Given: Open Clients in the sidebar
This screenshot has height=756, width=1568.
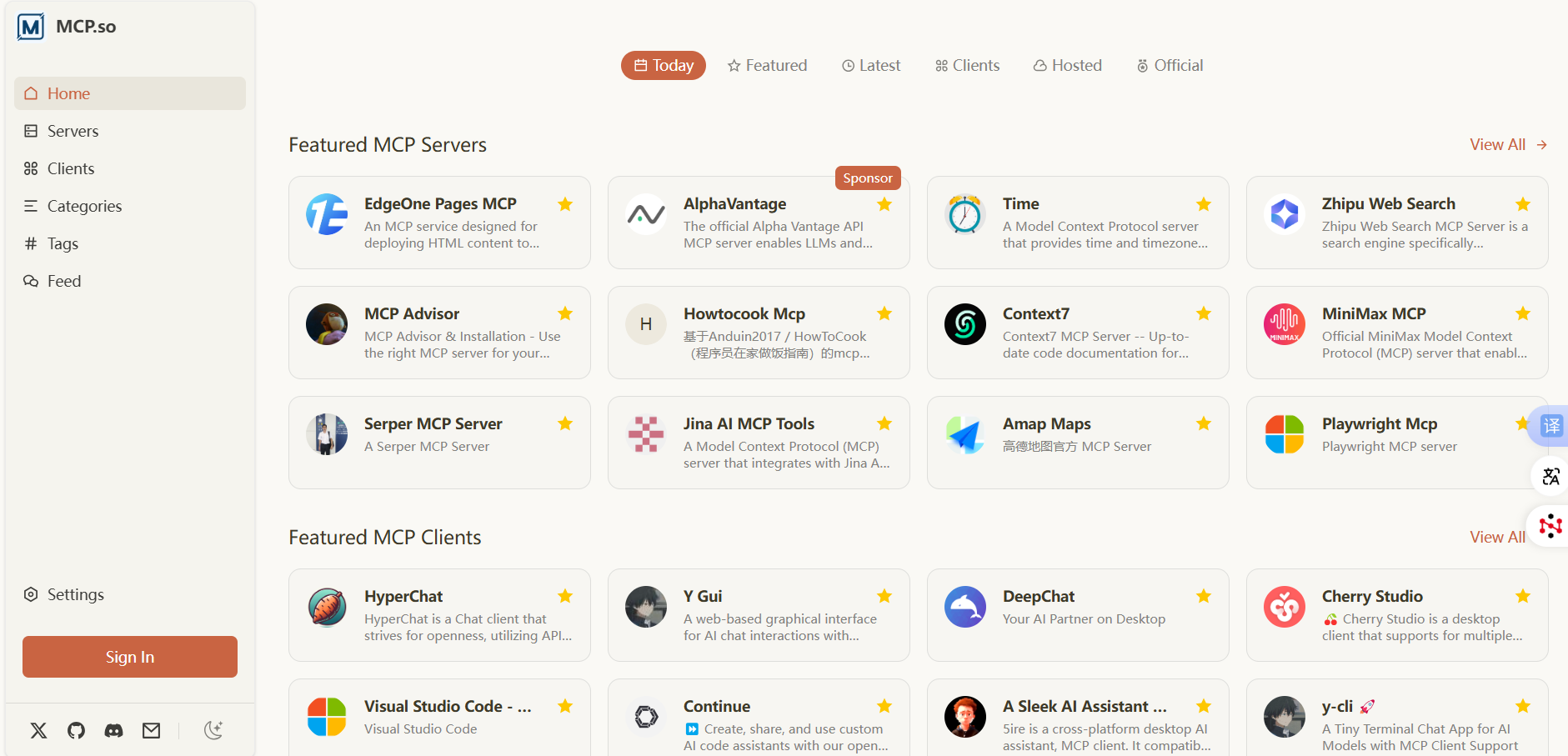Looking at the screenshot, I should click(x=130, y=168).
